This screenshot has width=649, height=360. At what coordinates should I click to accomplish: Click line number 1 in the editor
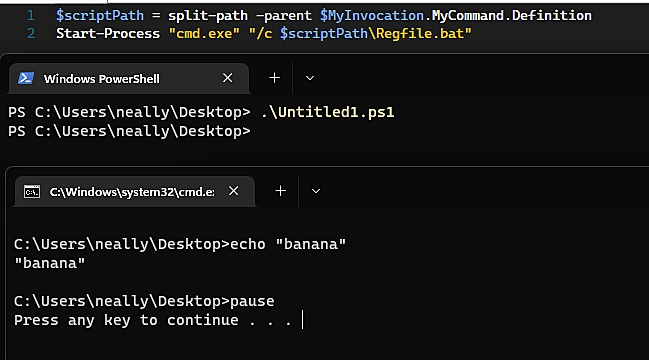[x=31, y=16]
